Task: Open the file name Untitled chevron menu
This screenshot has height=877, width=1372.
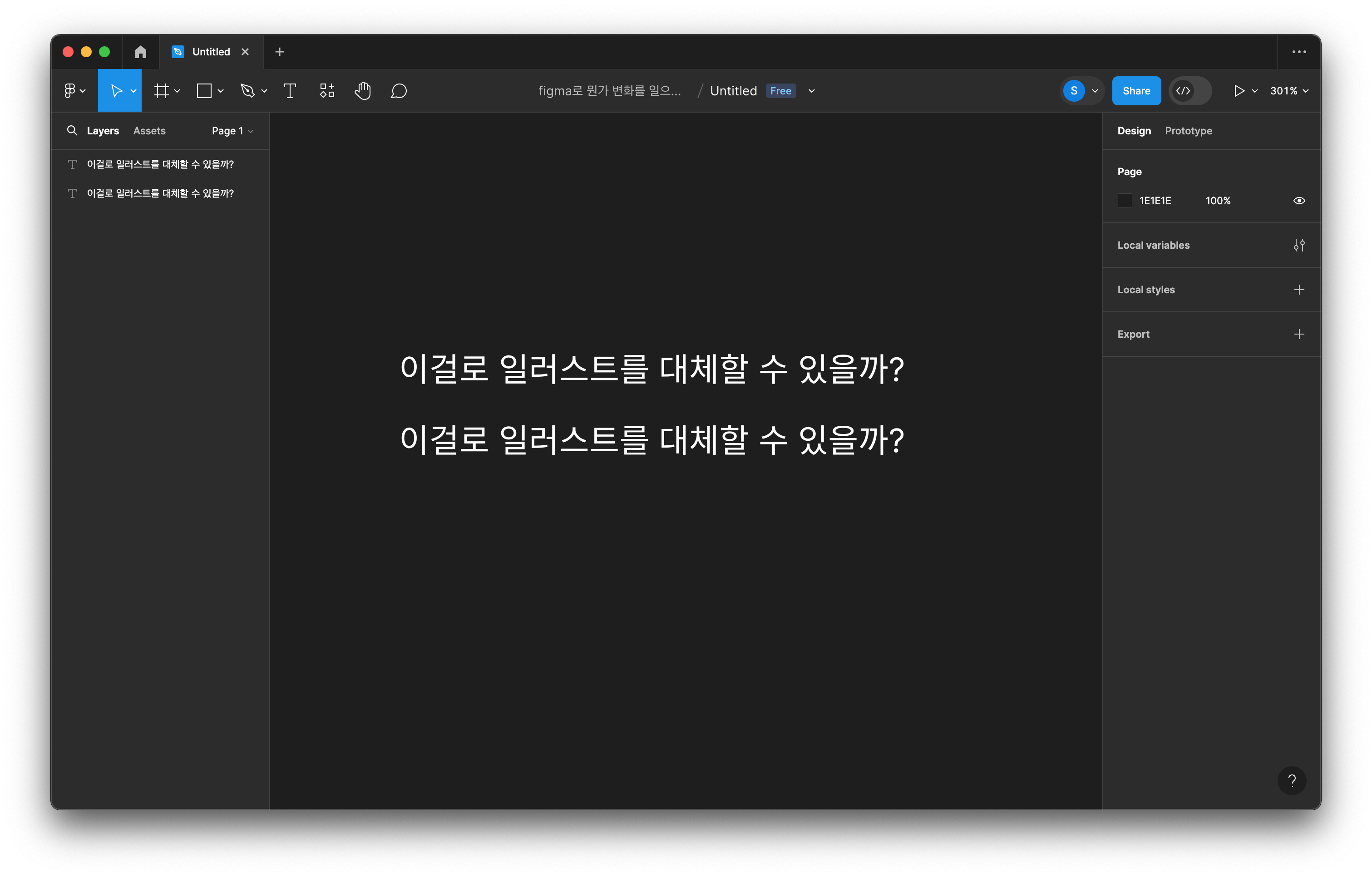Action: pyautogui.click(x=811, y=91)
